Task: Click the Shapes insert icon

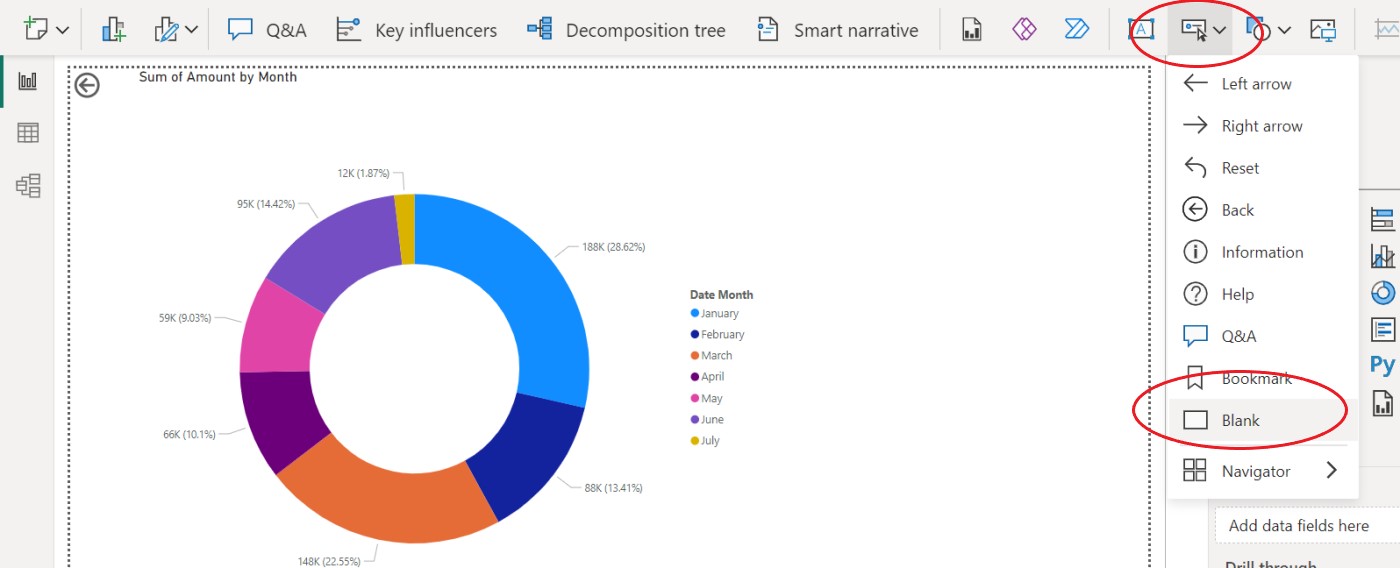Action: pyautogui.click(x=1258, y=30)
